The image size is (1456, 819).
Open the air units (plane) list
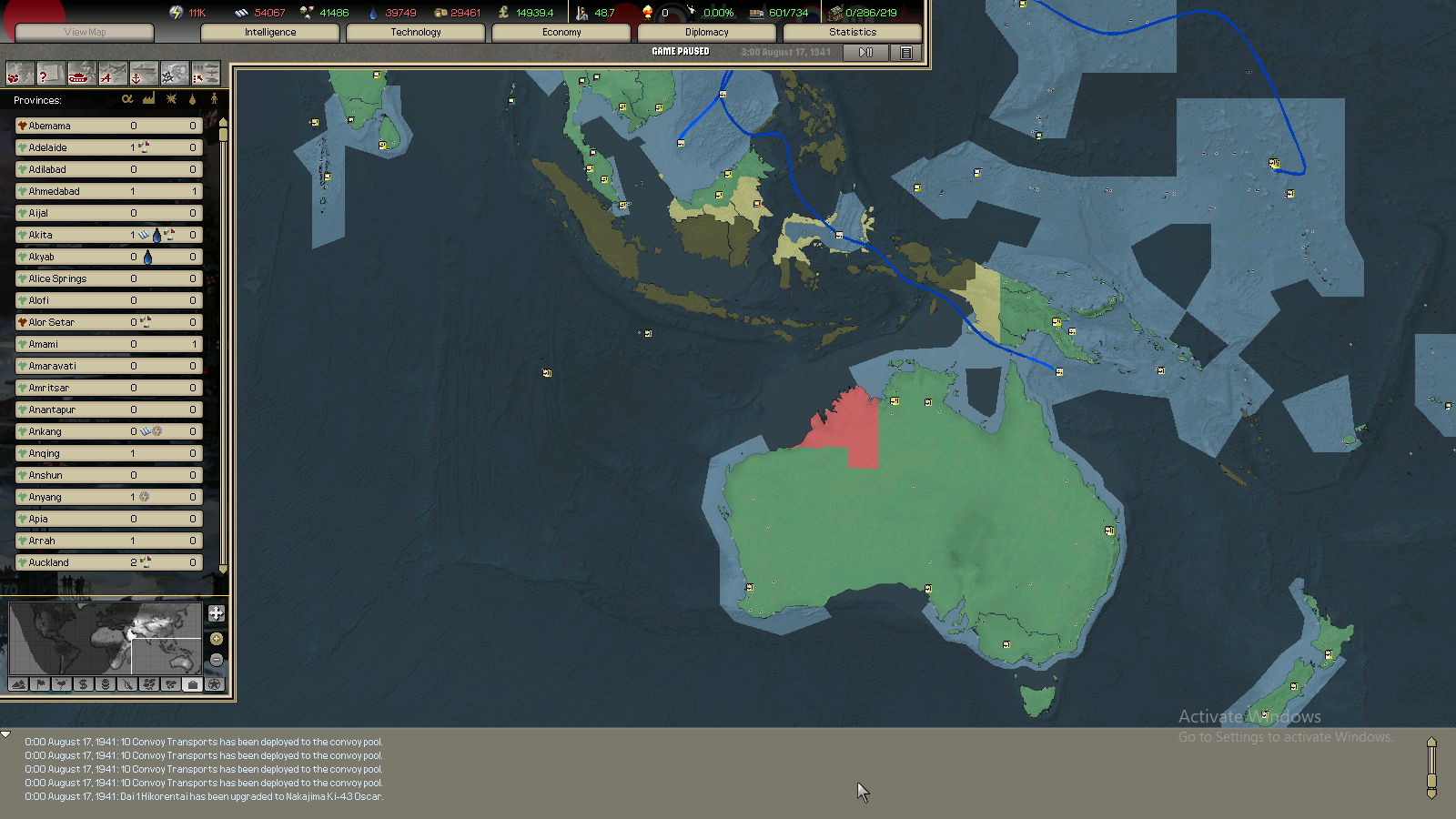[112, 74]
